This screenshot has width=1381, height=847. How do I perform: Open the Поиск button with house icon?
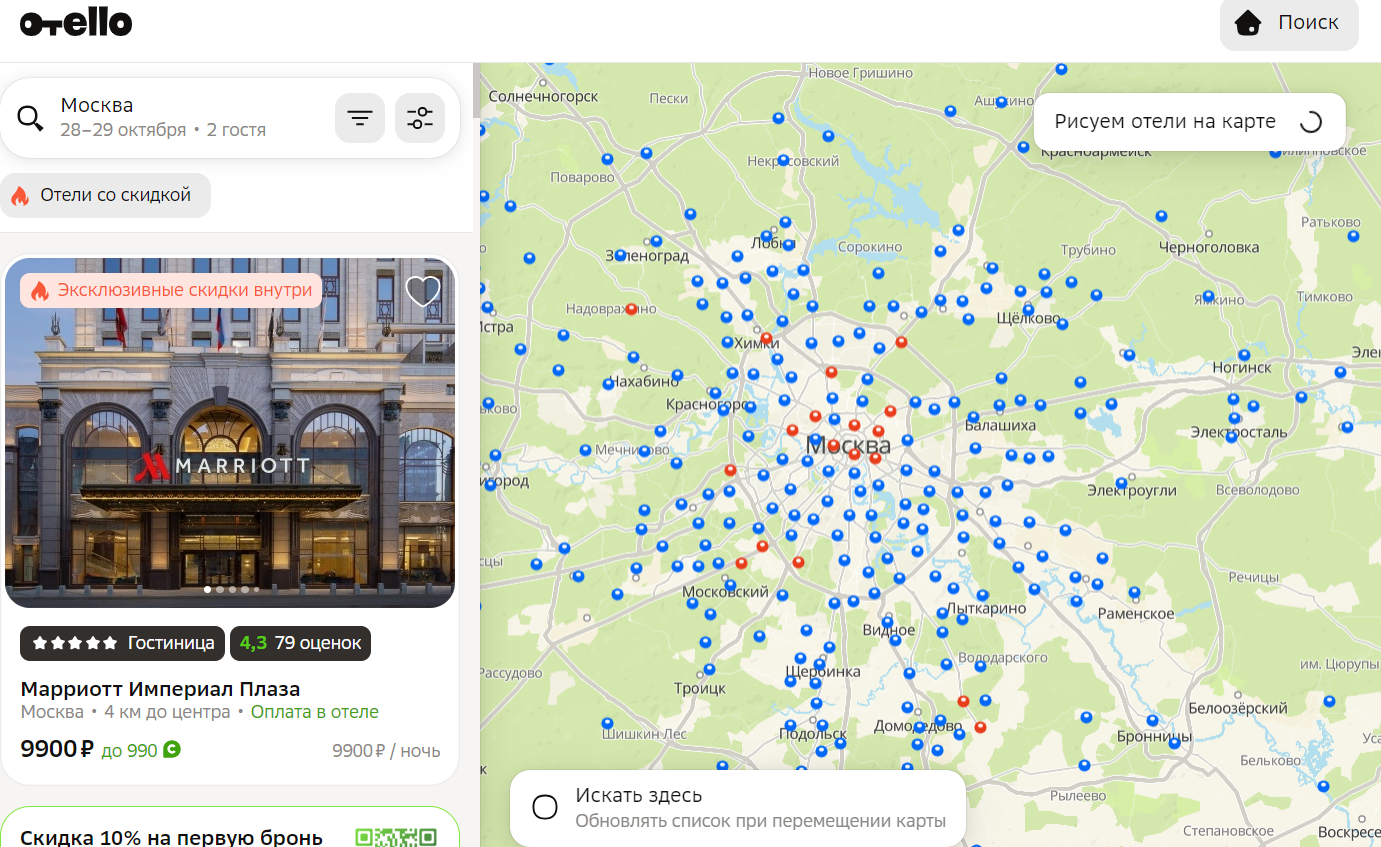click(1289, 23)
